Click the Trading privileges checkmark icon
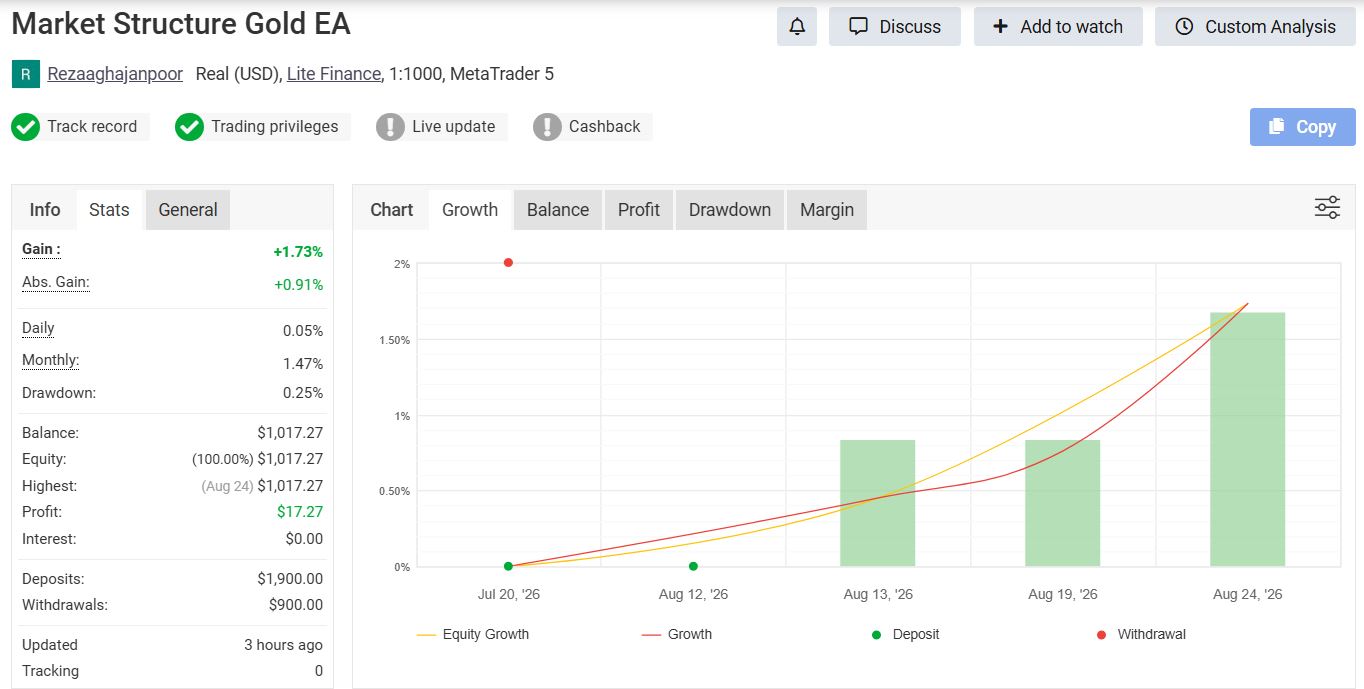 pos(189,127)
